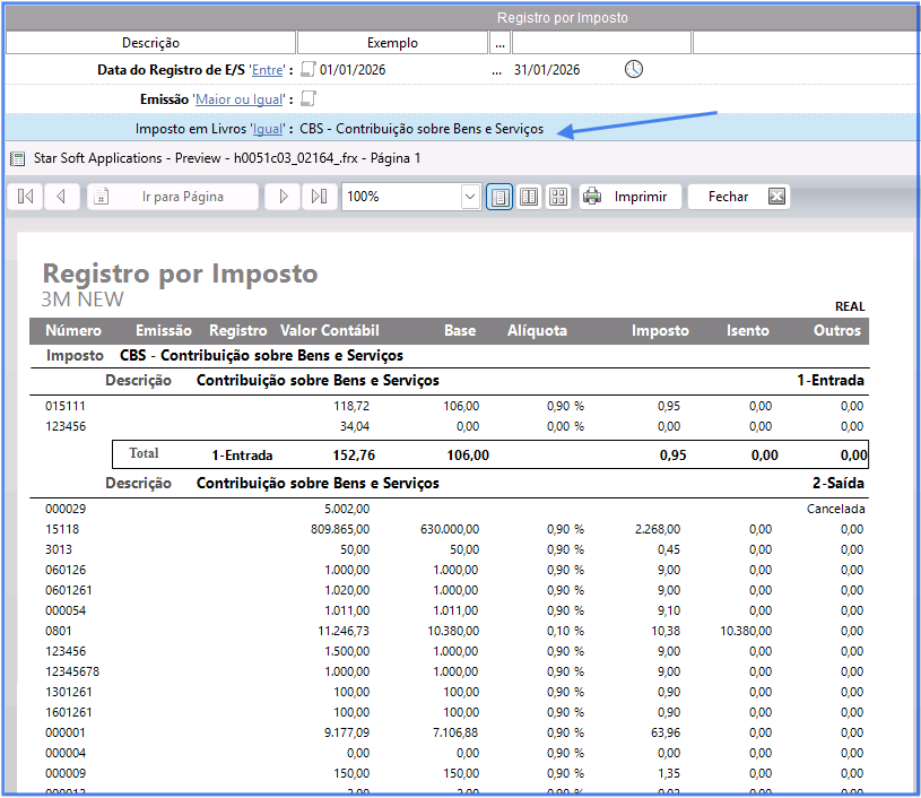This screenshot has width=921, height=798.
Task: Click the next page arrow
Action: pos(283,197)
